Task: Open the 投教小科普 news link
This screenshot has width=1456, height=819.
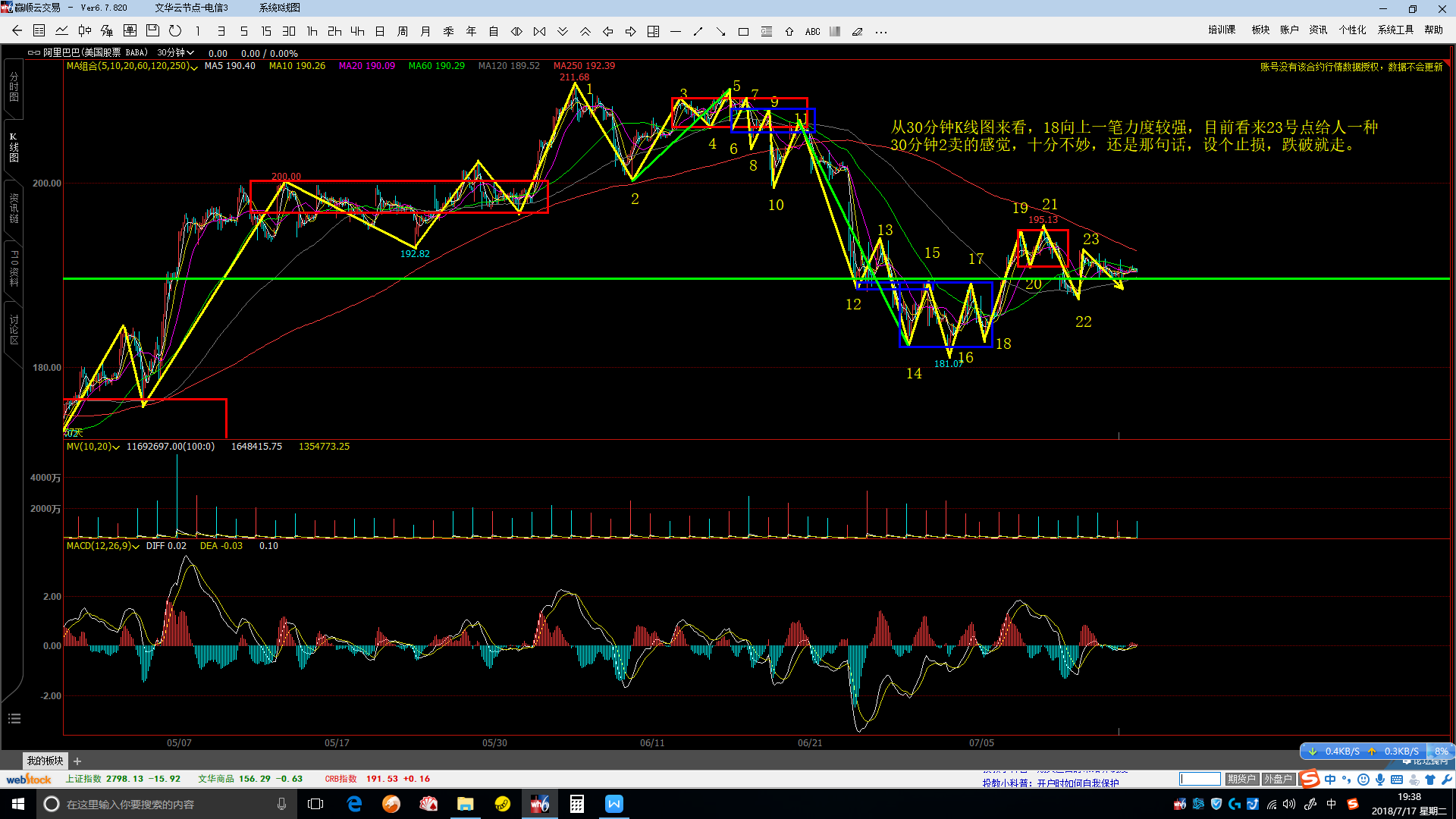Action: (x=1050, y=783)
